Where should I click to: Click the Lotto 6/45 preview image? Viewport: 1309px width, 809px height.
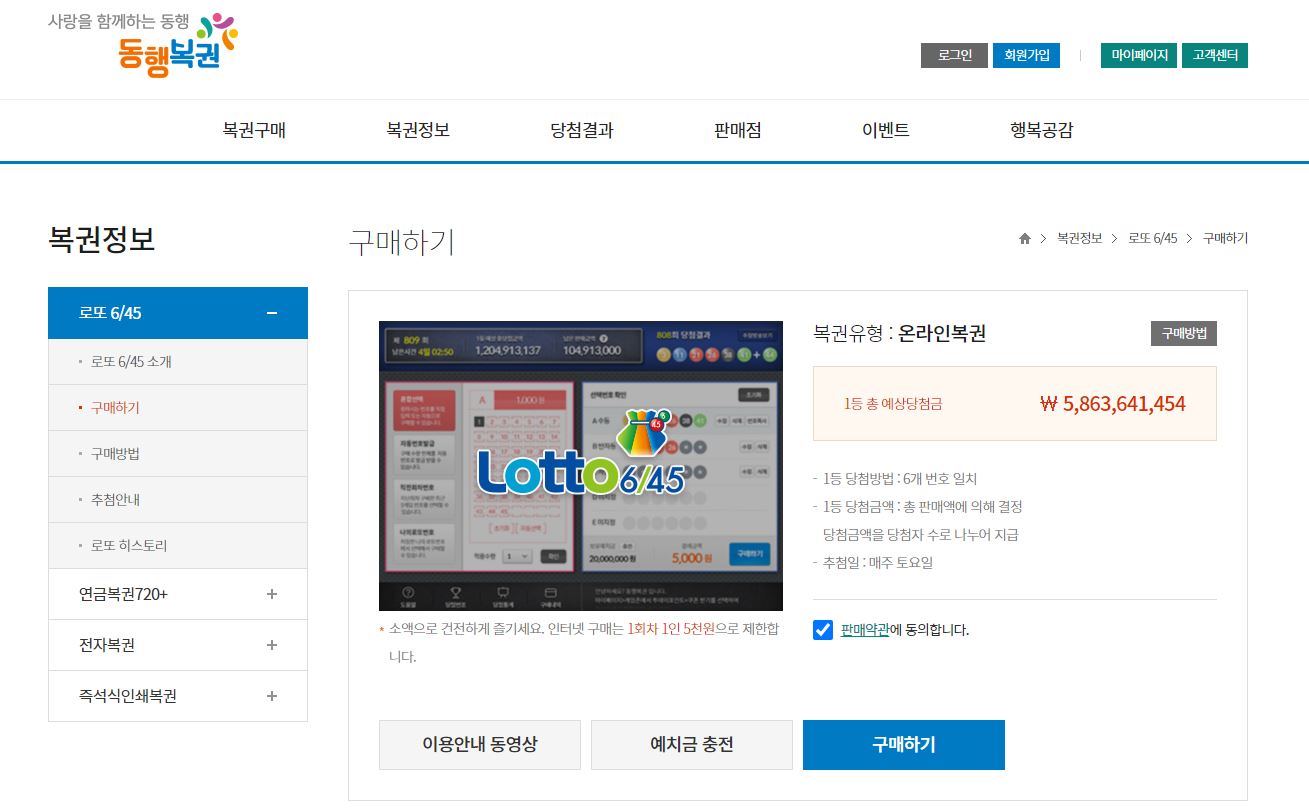581,466
